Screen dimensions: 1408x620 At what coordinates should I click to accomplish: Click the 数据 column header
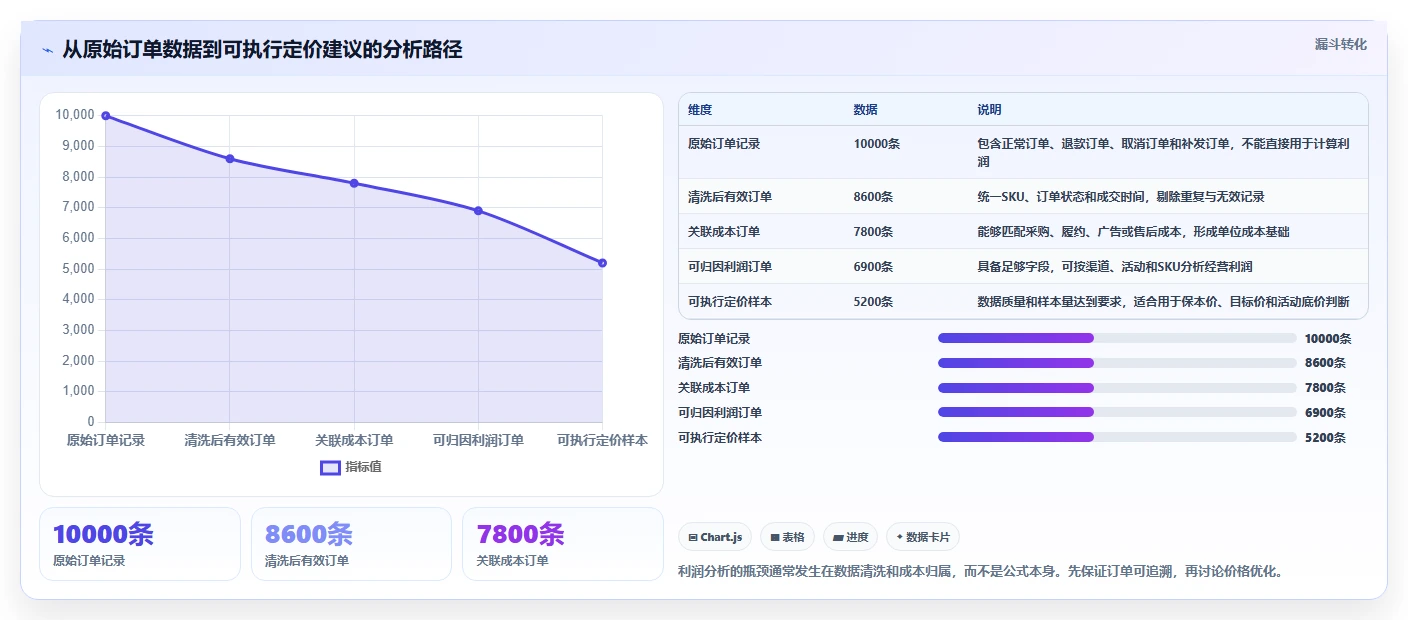coord(865,110)
